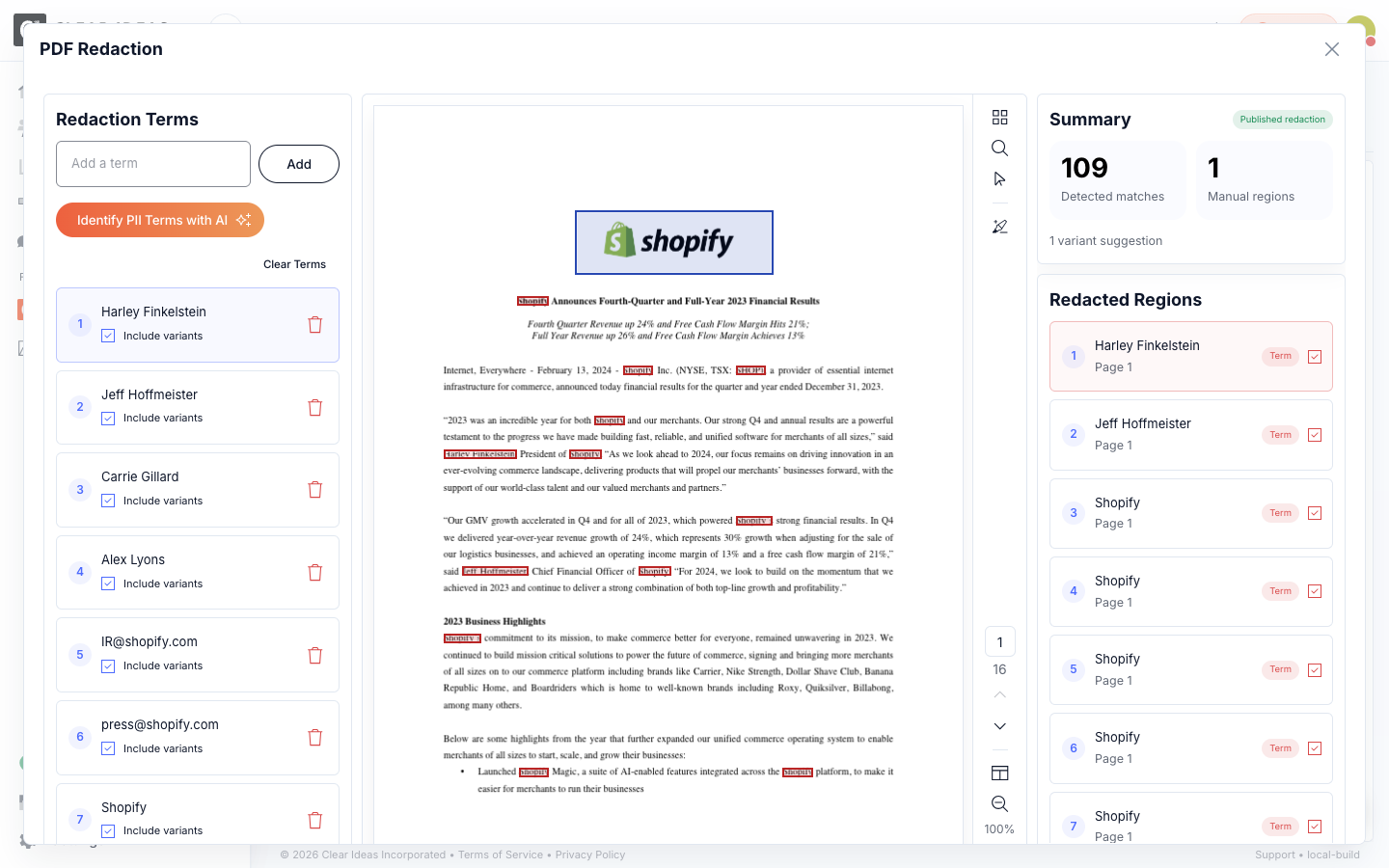Viewport: 1389px width, 868px height.
Task: Activate the manual redaction draw tool
Action: click(x=999, y=227)
